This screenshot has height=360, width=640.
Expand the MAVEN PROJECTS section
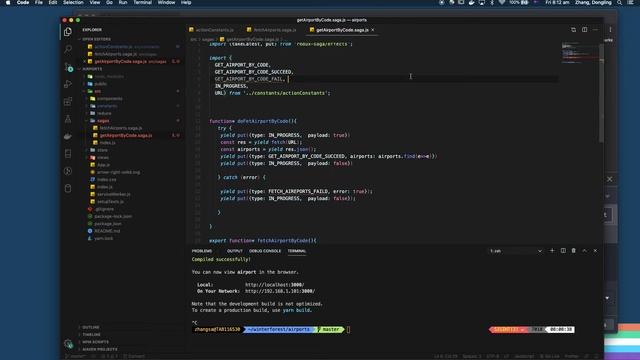[100, 349]
